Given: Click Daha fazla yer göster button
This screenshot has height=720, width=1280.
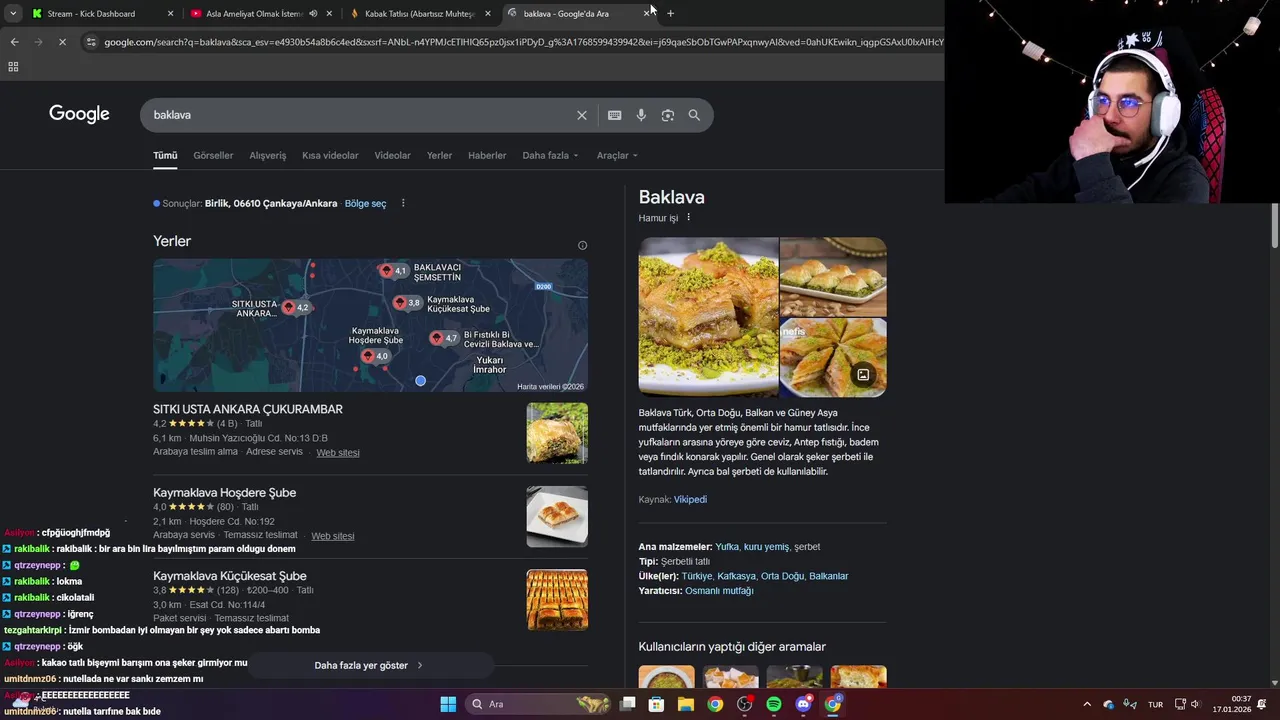Looking at the screenshot, I should tap(369, 665).
